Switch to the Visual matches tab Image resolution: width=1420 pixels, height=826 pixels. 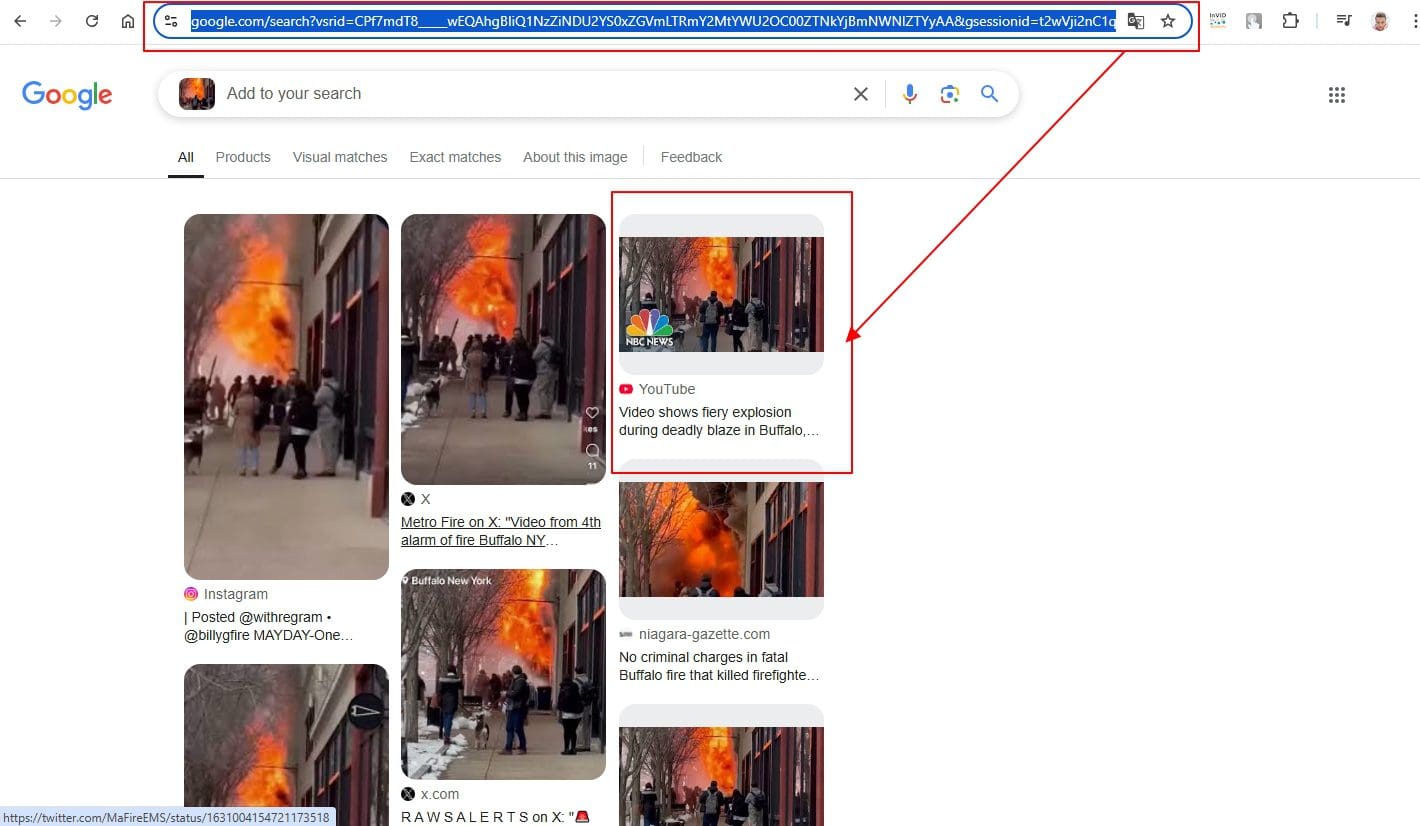point(340,157)
